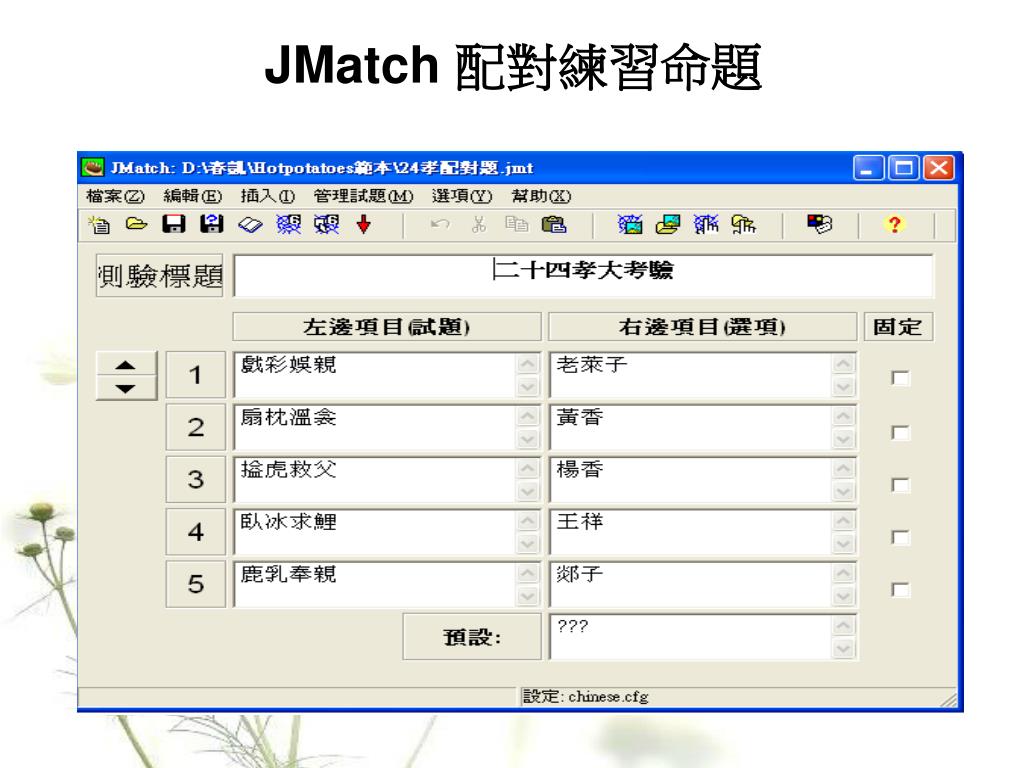Click the title field 二十四孝大考驗
Image resolution: width=1024 pixels, height=768 pixels.
click(x=583, y=276)
